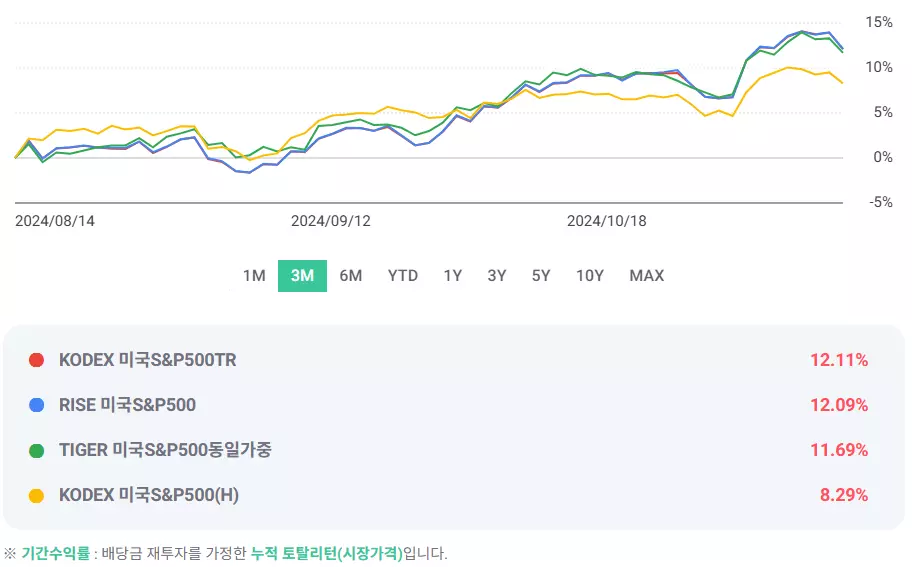Click the 10% y-axis label
This screenshot has height=567, width=912.
click(879, 67)
